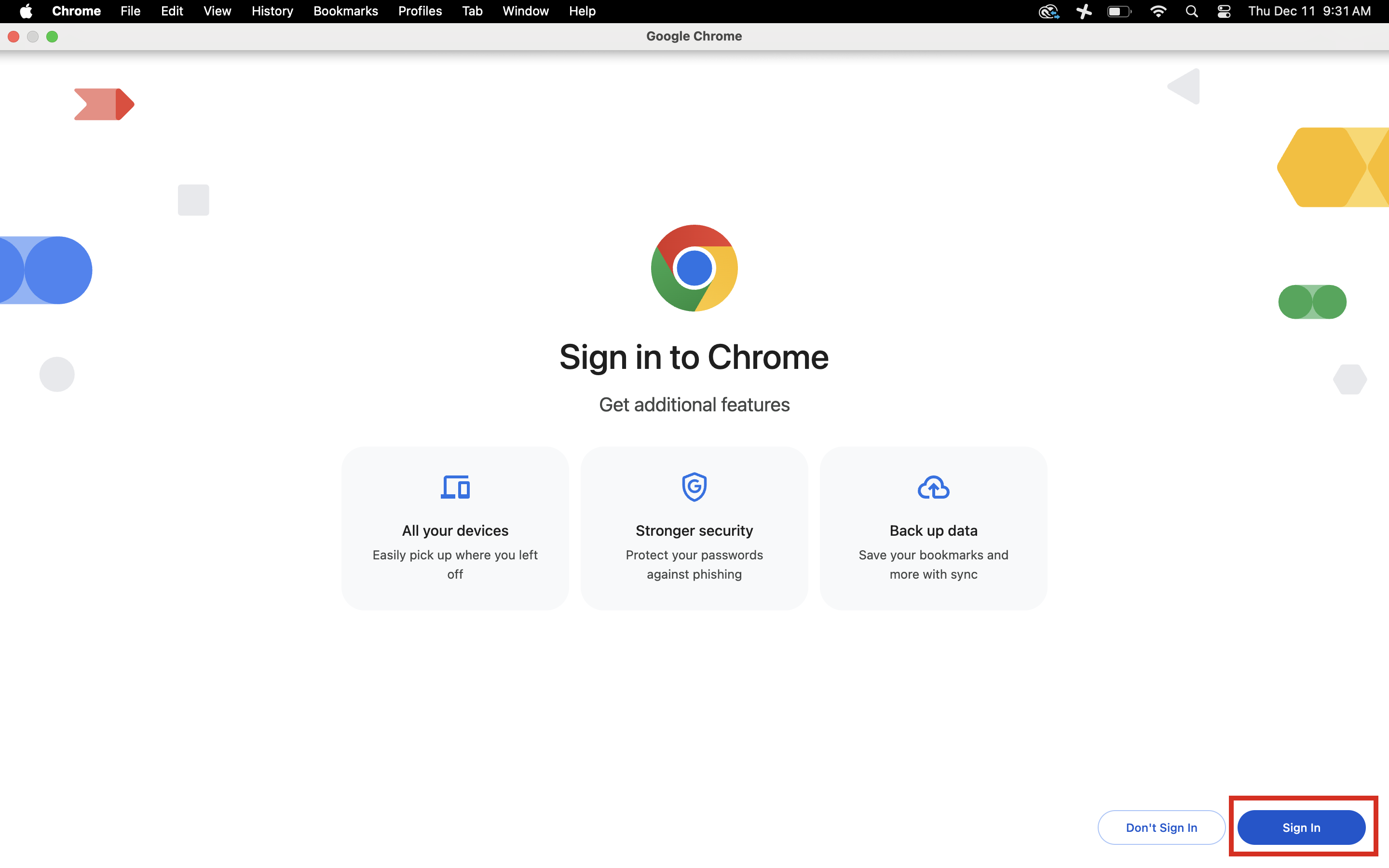This screenshot has height=868, width=1389.
Task: Click the Google shield security icon
Action: [x=694, y=488]
